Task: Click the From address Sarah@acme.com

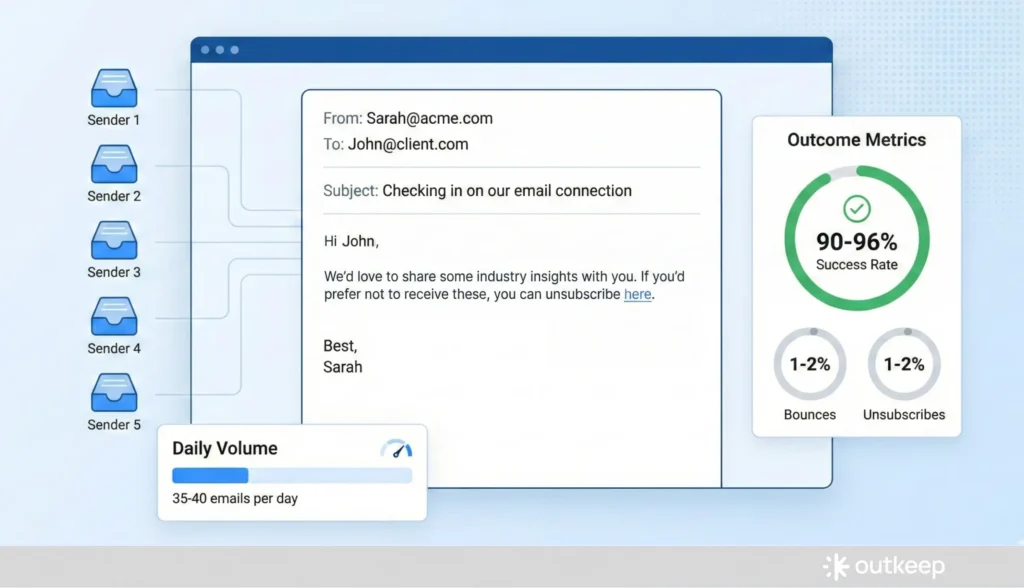Action: pyautogui.click(x=429, y=118)
